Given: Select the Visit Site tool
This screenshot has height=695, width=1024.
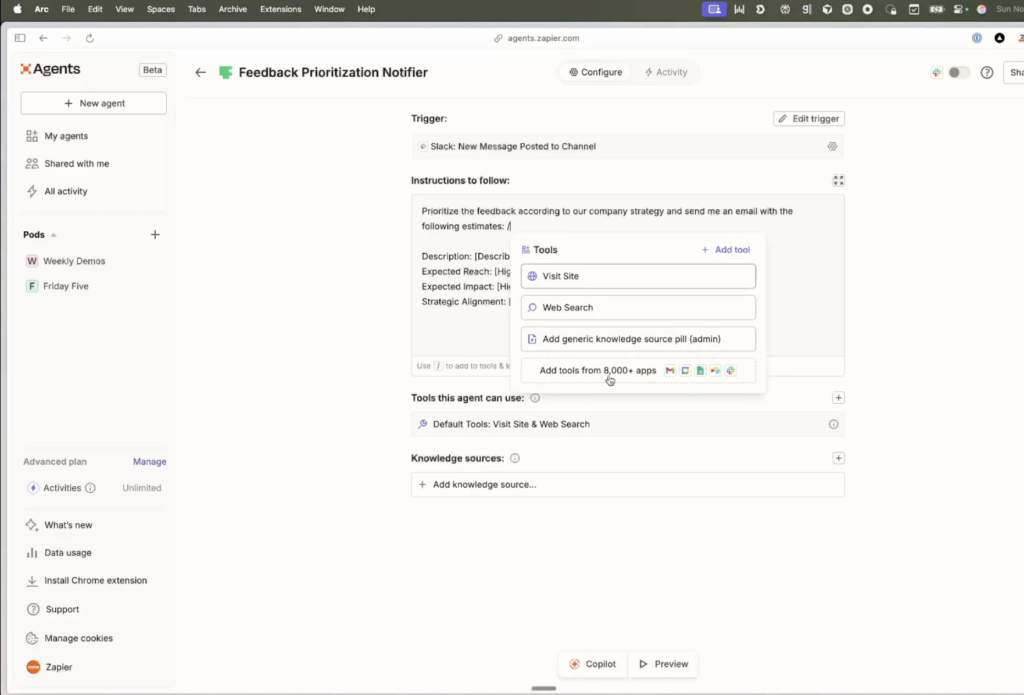Looking at the screenshot, I should [x=638, y=276].
